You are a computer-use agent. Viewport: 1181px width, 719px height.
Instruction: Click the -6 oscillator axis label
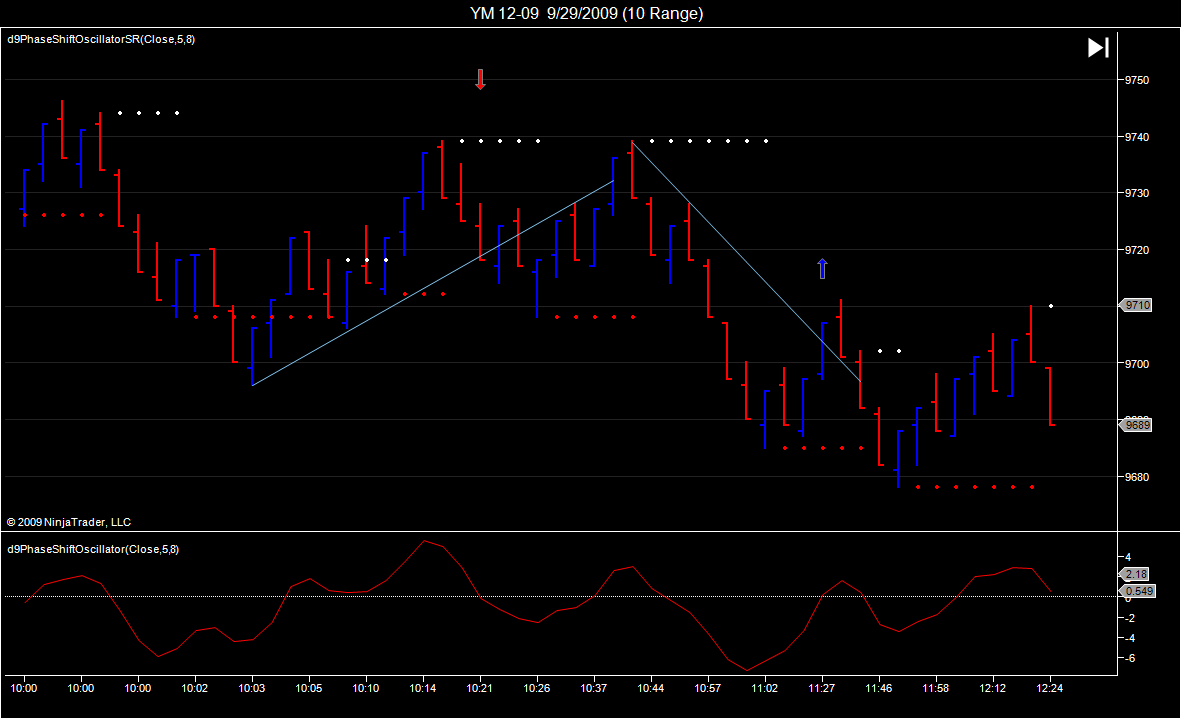pyautogui.click(x=1130, y=659)
